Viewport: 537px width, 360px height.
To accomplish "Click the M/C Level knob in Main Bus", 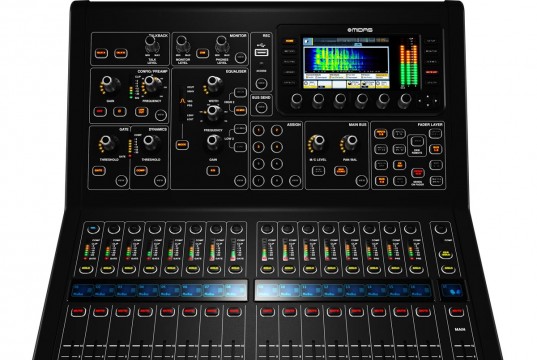I will click(x=317, y=142).
